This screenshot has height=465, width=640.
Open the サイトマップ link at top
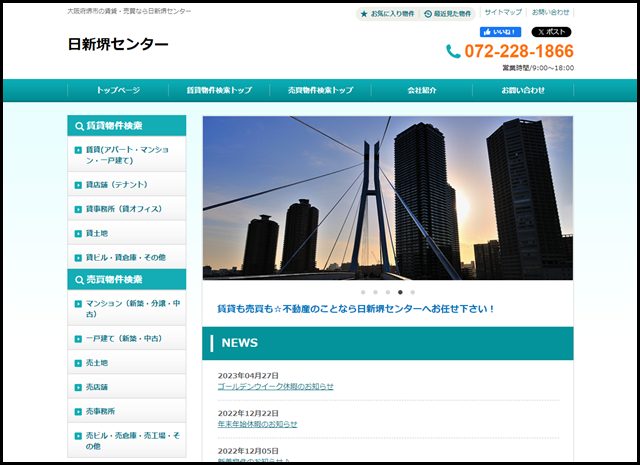[503, 12]
